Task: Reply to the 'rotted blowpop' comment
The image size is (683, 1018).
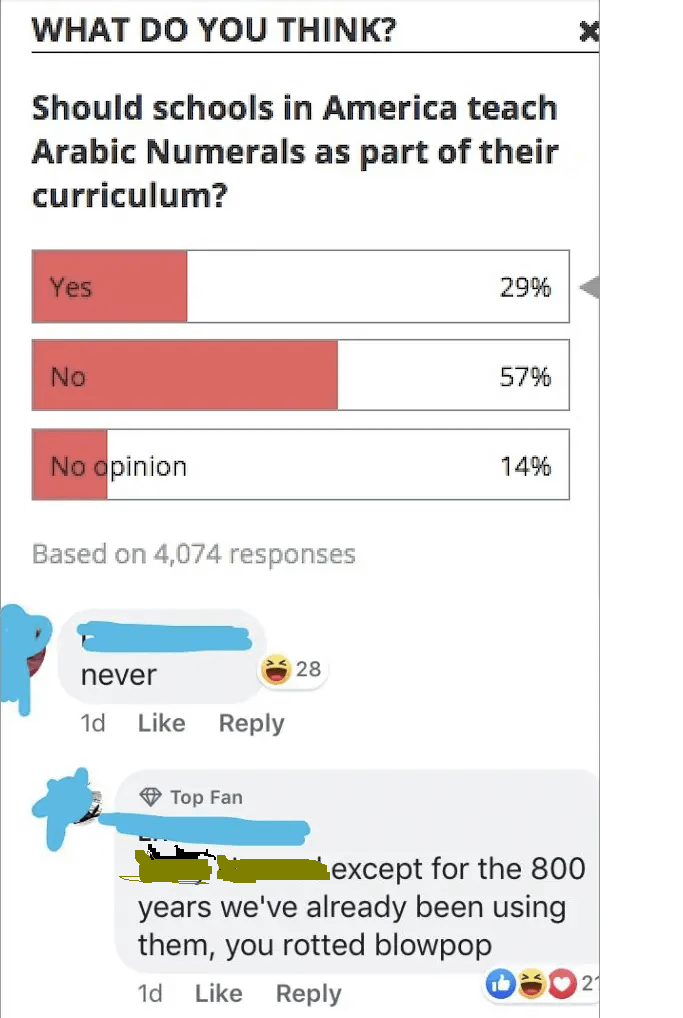Action: (308, 993)
